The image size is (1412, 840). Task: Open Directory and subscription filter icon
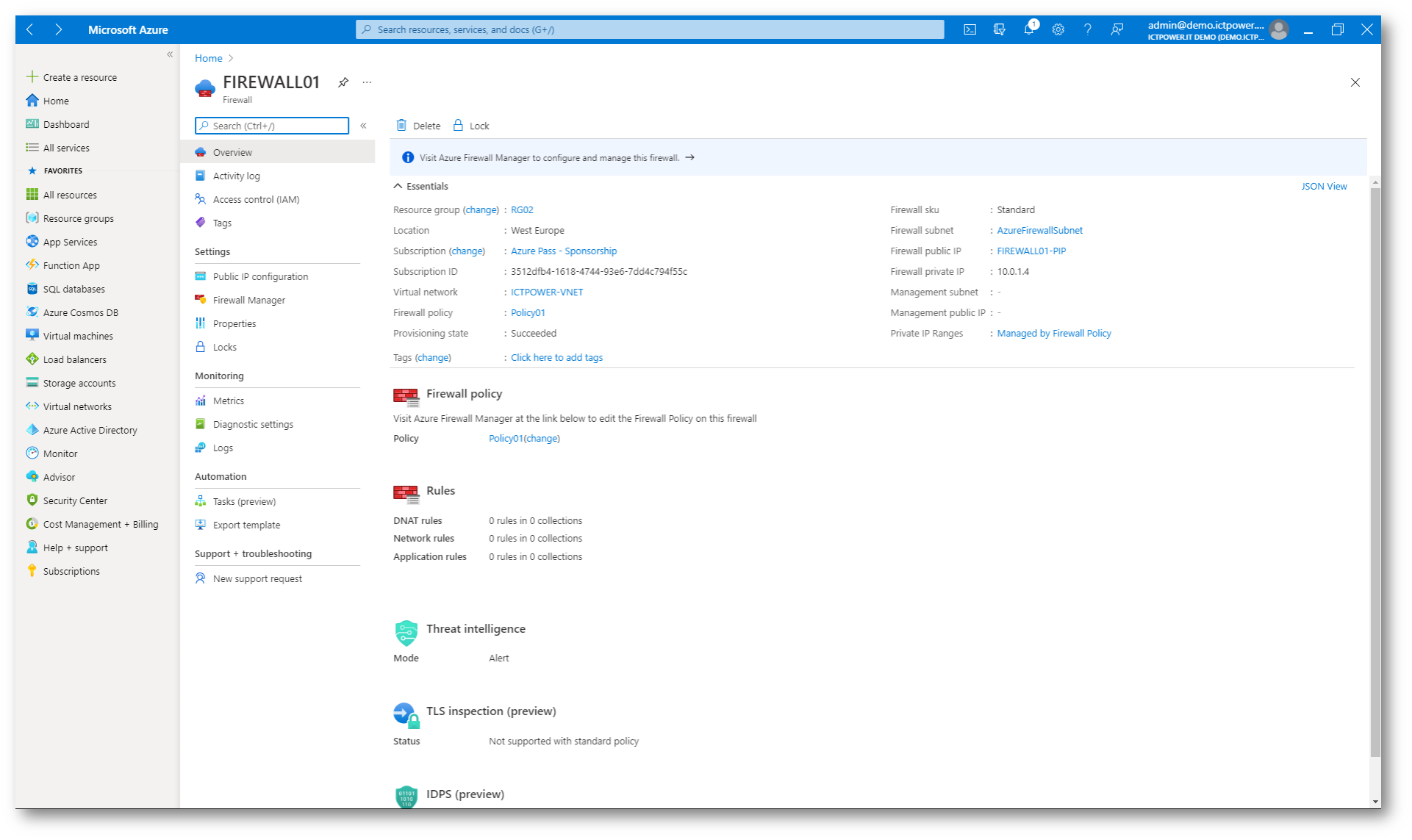tap(999, 29)
